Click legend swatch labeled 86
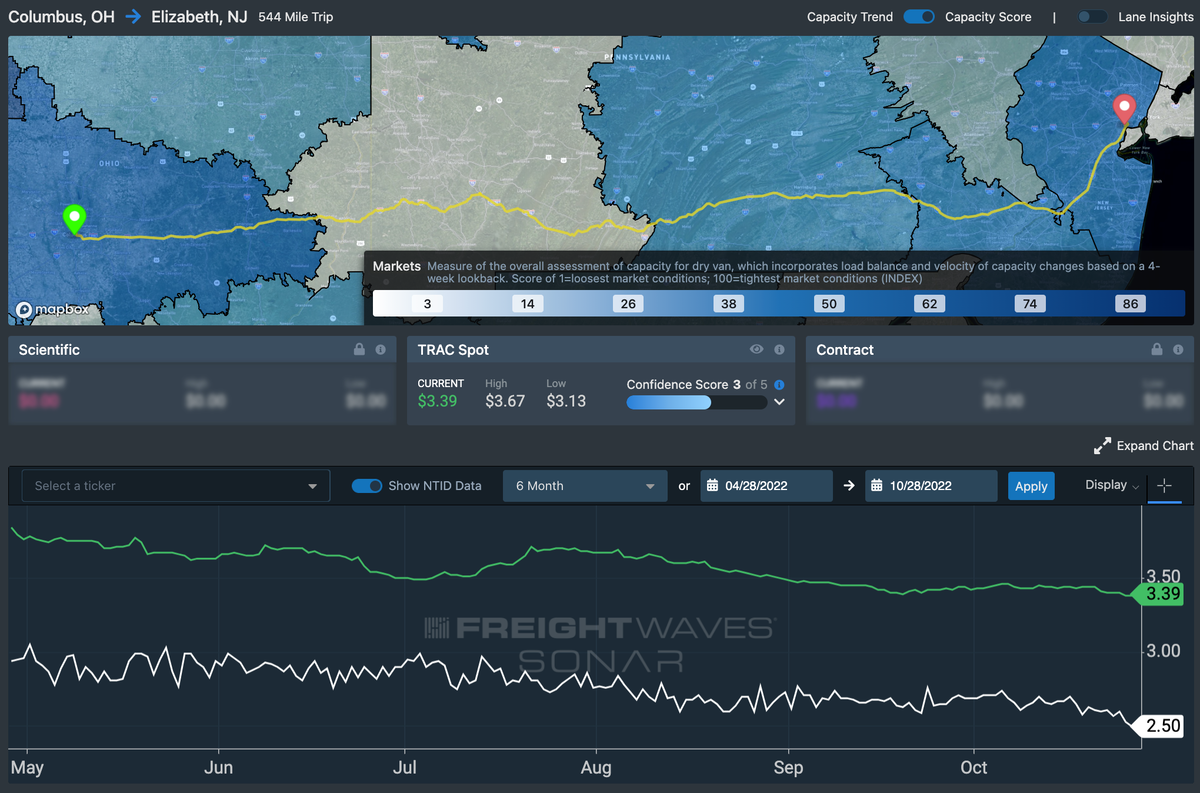 [1131, 304]
